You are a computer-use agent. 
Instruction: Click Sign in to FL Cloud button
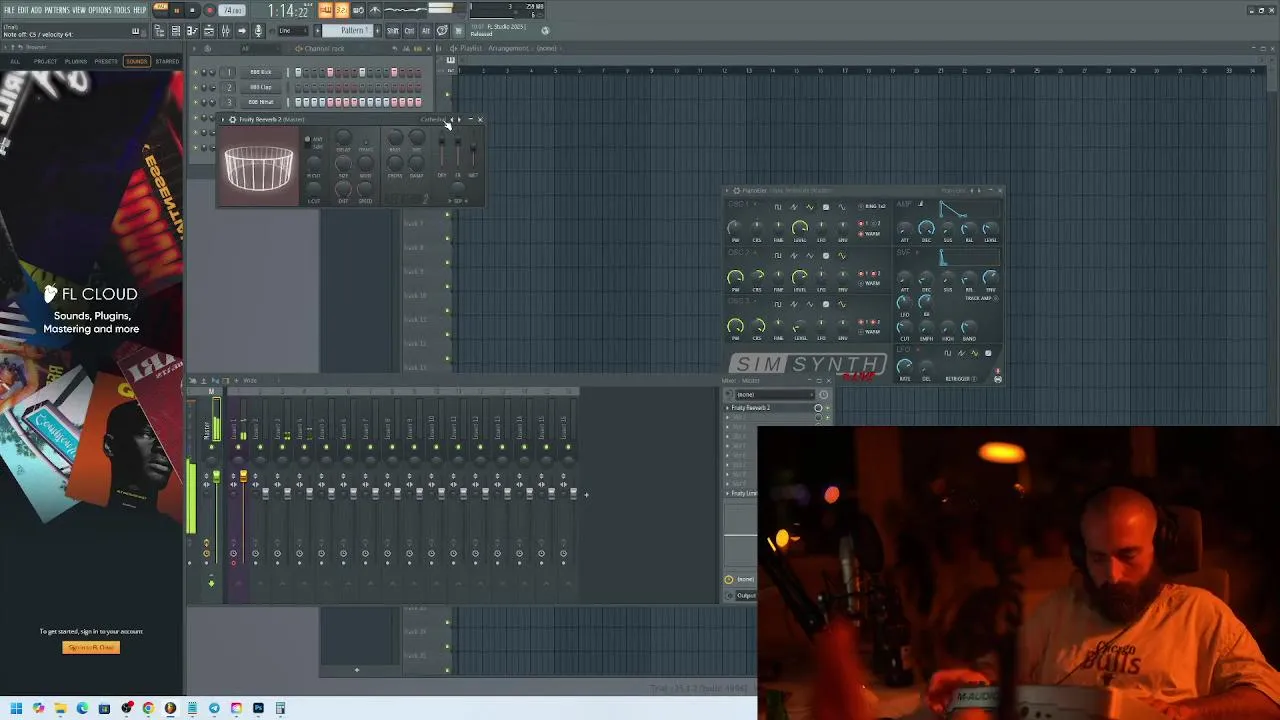pyautogui.click(x=91, y=647)
